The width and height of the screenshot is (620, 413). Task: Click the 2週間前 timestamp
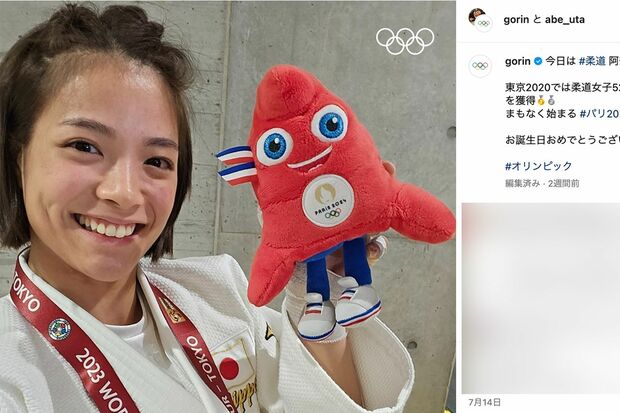click(563, 183)
